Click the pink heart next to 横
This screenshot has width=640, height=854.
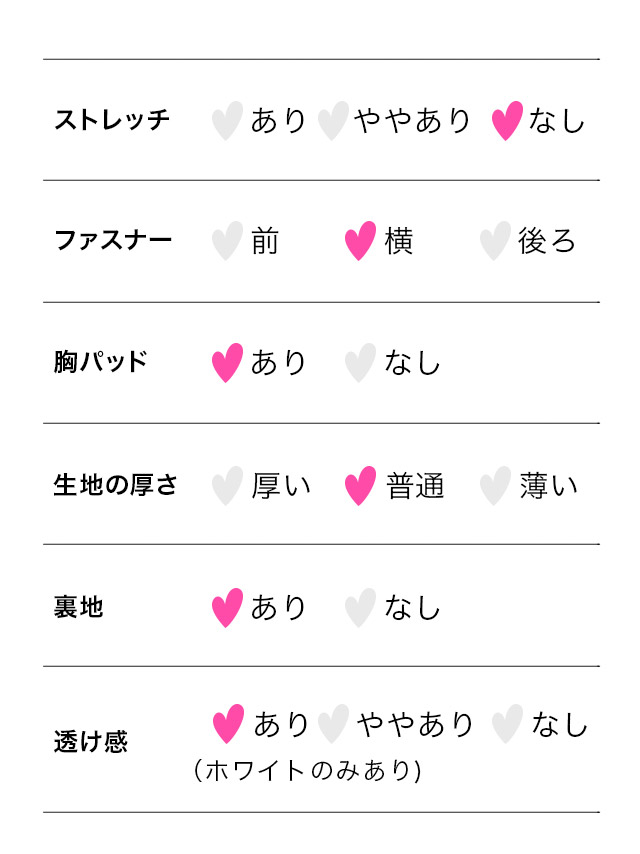[360, 241]
